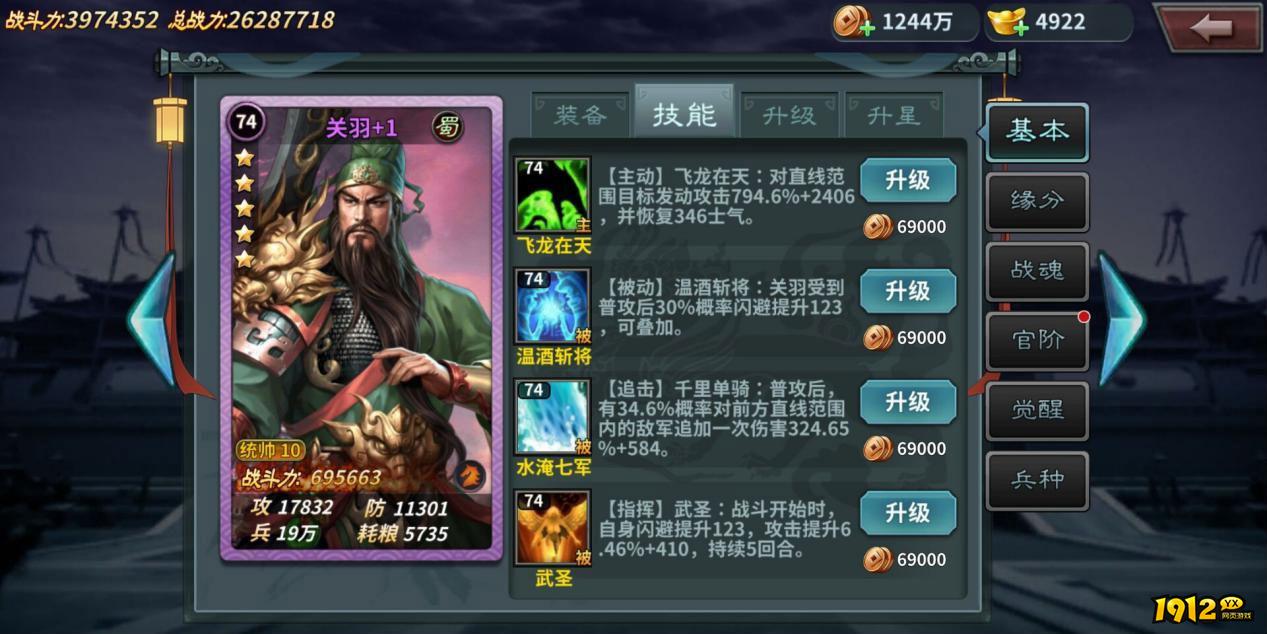Select the 水淹七军 skill icon
This screenshot has width=1267, height=634.
(553, 417)
